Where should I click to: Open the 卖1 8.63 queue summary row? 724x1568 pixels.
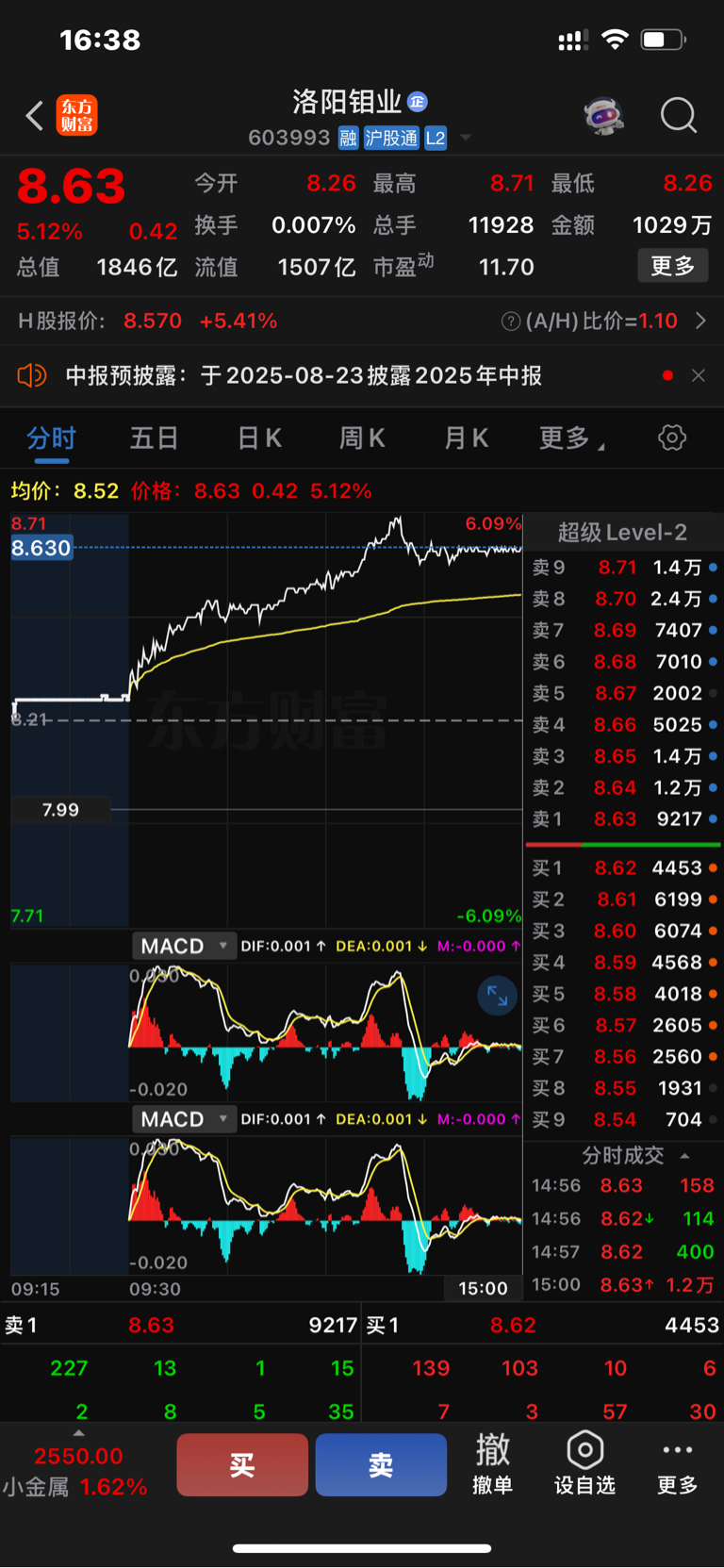pyautogui.click(x=180, y=1325)
